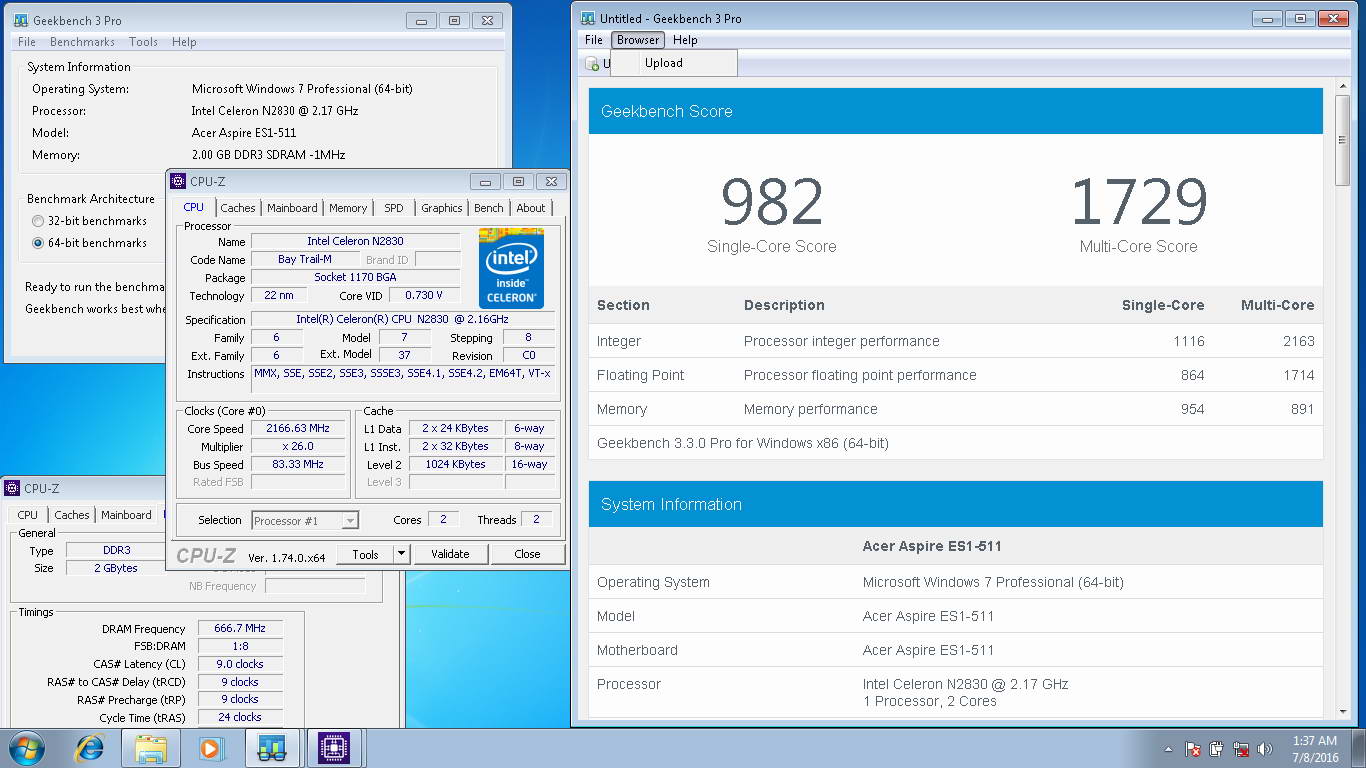Select CPU tab in background CPU-Z window

click(x=28, y=515)
